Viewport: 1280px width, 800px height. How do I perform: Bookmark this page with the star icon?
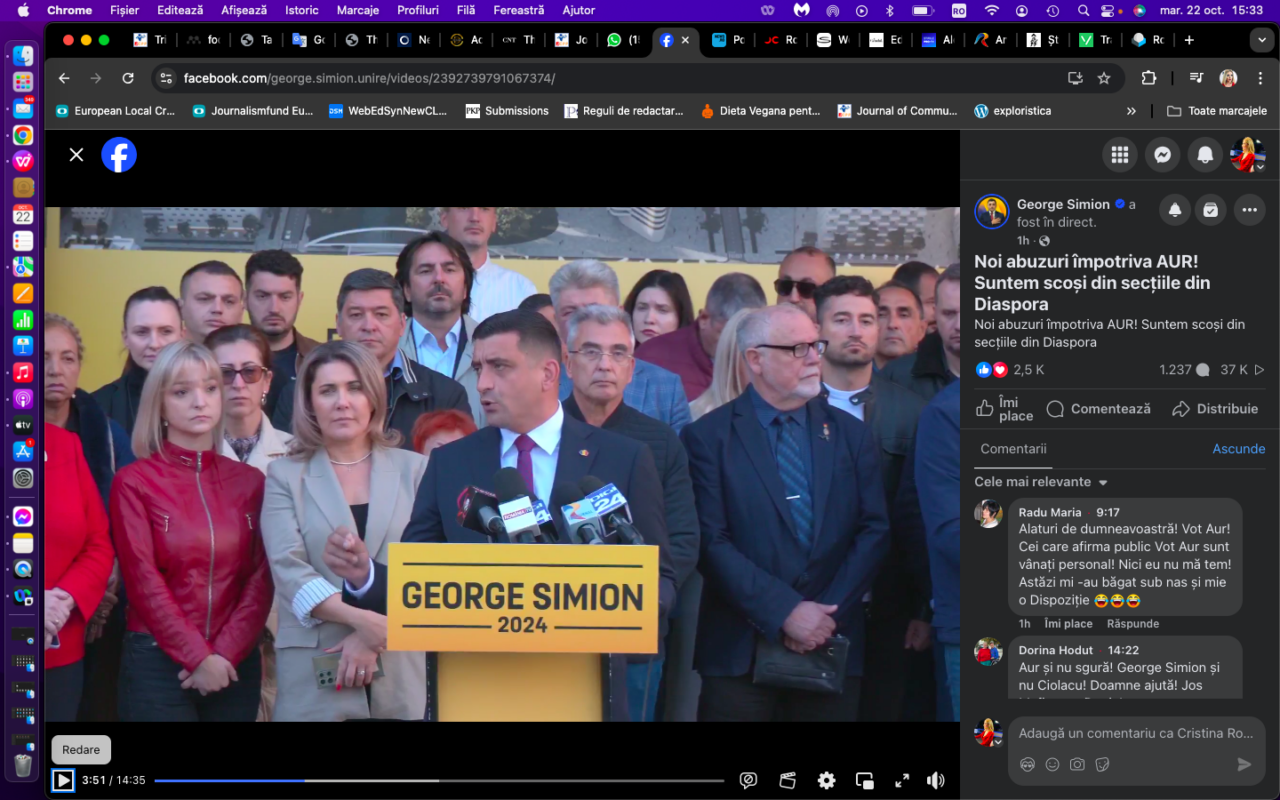pos(1104,78)
